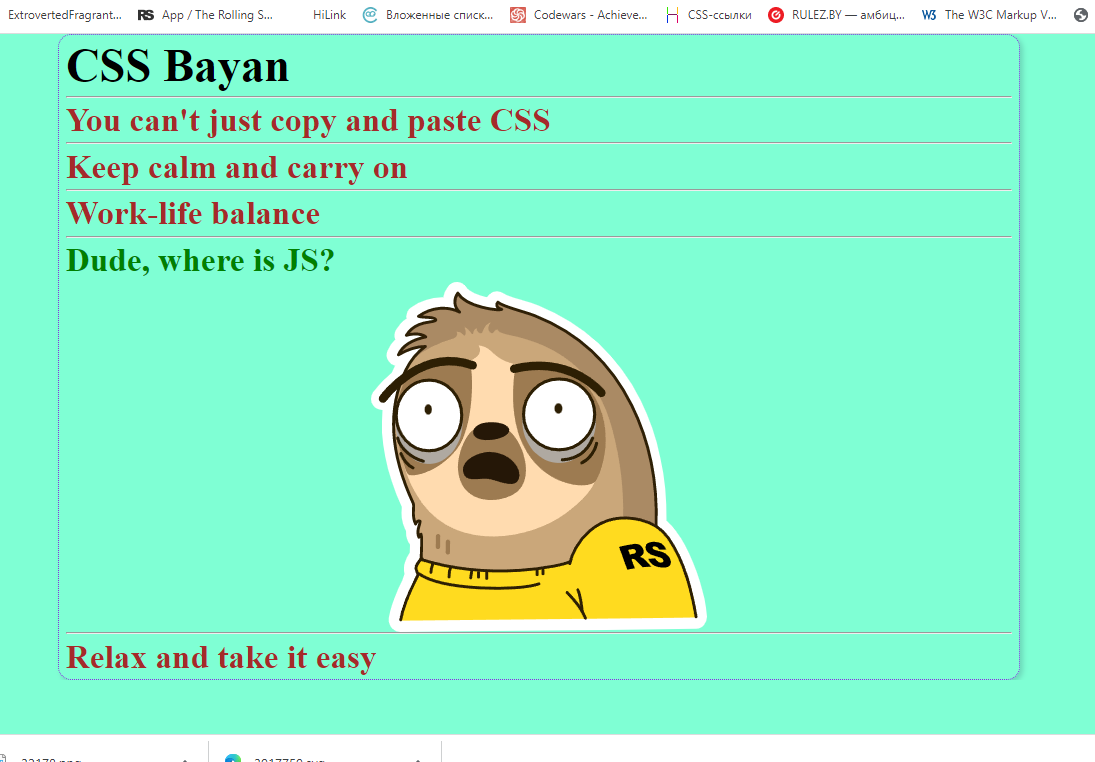Click the Codewars red logo icon

click(517, 15)
